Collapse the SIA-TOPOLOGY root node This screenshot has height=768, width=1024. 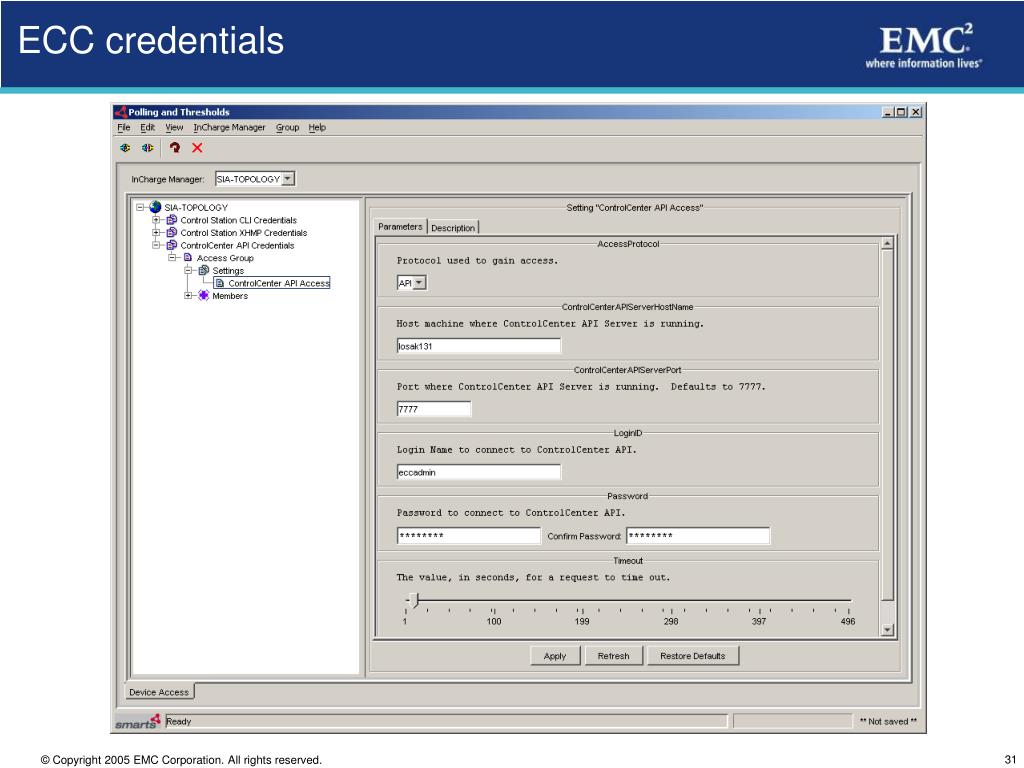pyautogui.click(x=140, y=207)
